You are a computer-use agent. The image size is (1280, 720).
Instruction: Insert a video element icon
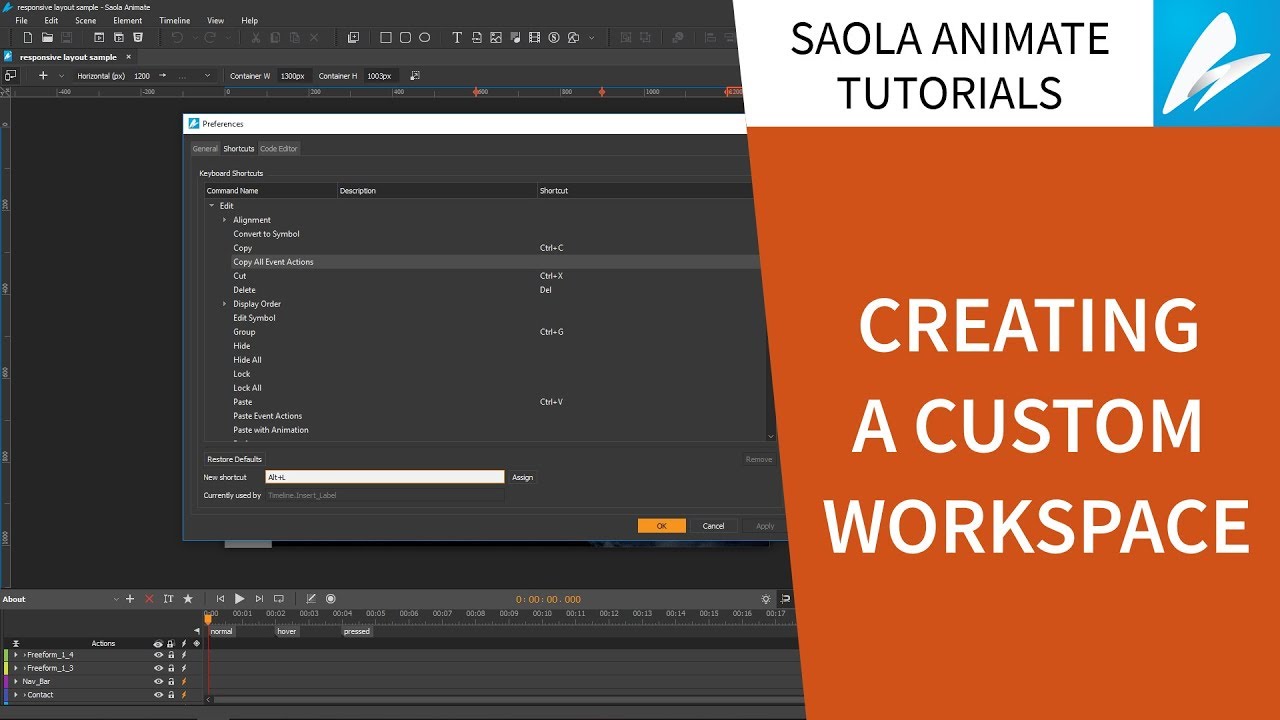(534, 38)
